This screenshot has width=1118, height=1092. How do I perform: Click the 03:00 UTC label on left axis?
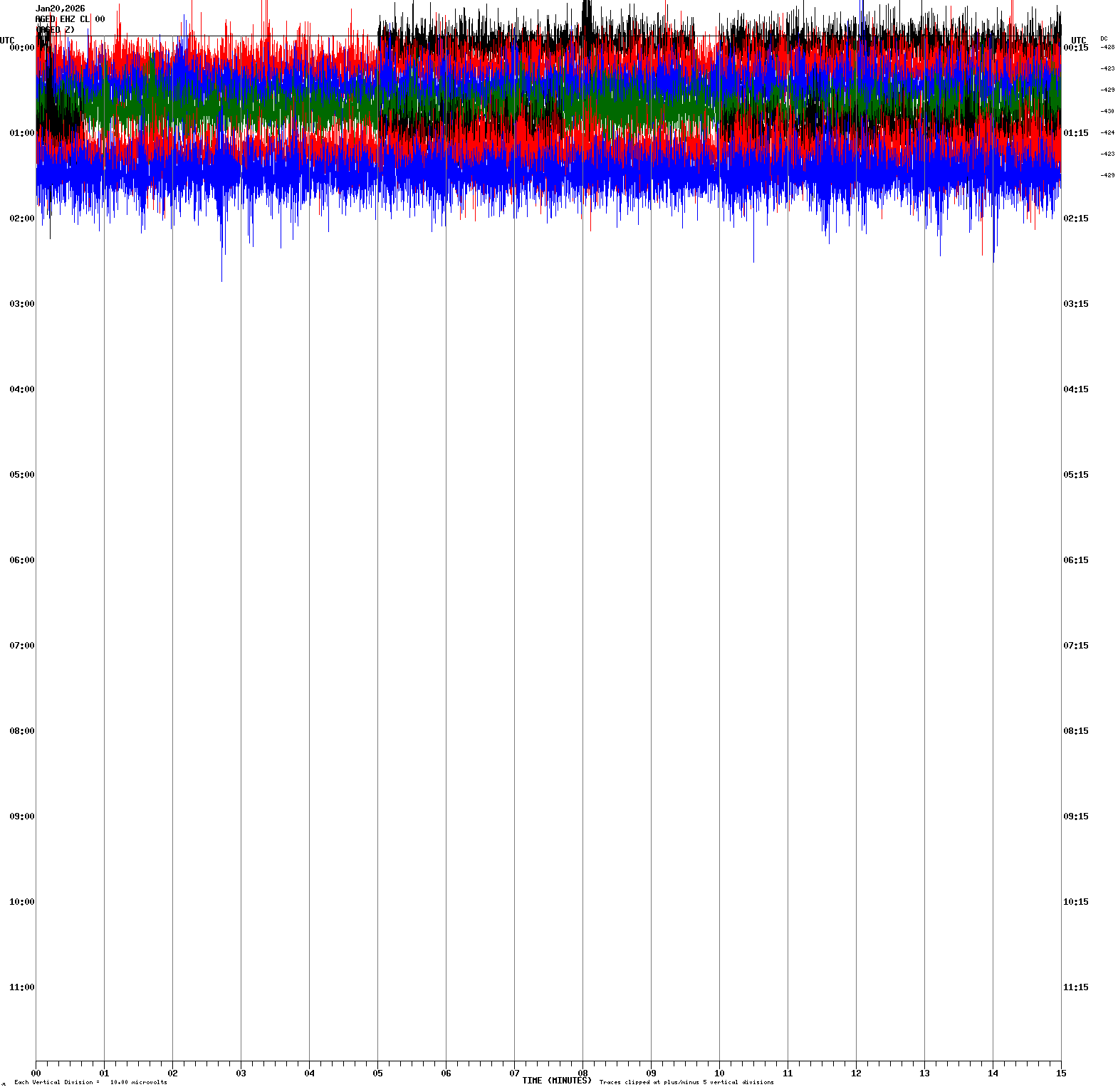(21, 304)
